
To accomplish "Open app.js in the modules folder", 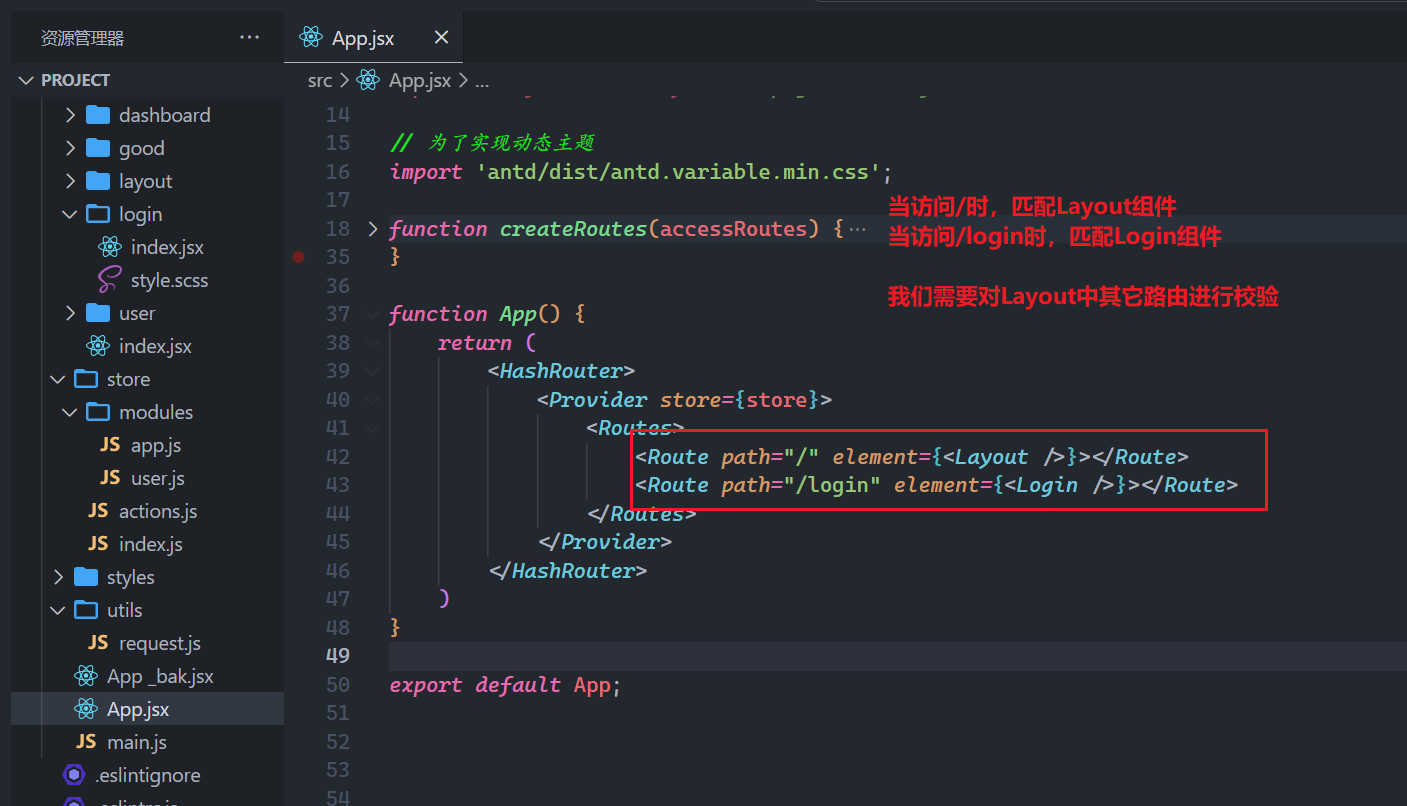I will 156,445.
